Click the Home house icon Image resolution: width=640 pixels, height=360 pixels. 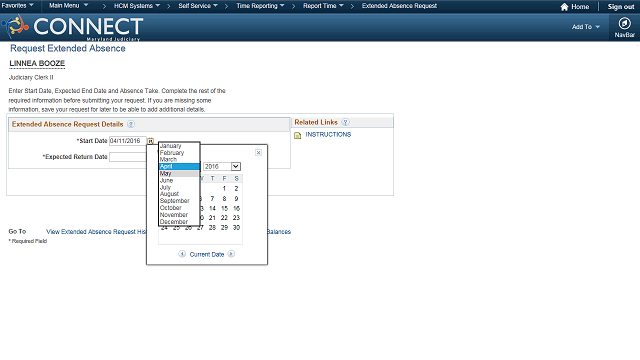pos(564,7)
